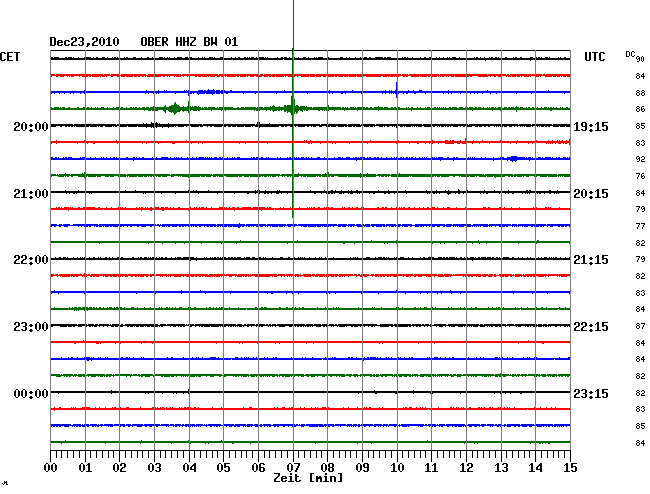Click minute tick label 15
Image resolution: width=650 pixels, height=494 pixels.
[x=570, y=467]
